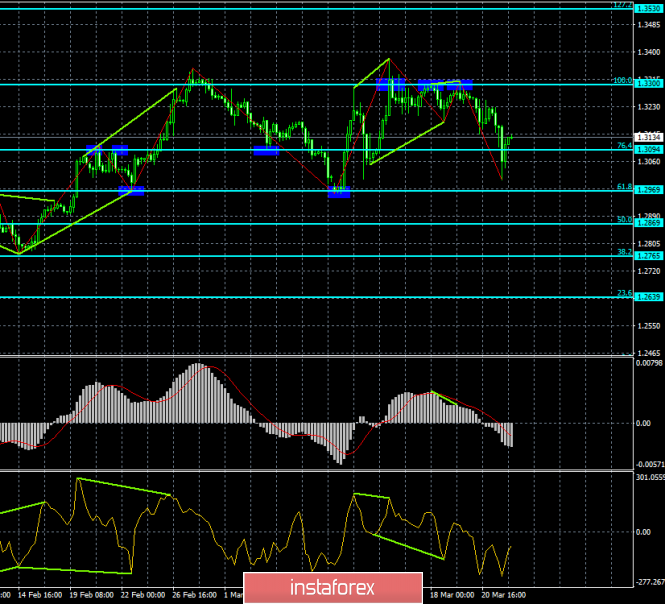Click the 14 Feb 16:00 time label
The width and height of the screenshot is (665, 604).
tap(40, 595)
